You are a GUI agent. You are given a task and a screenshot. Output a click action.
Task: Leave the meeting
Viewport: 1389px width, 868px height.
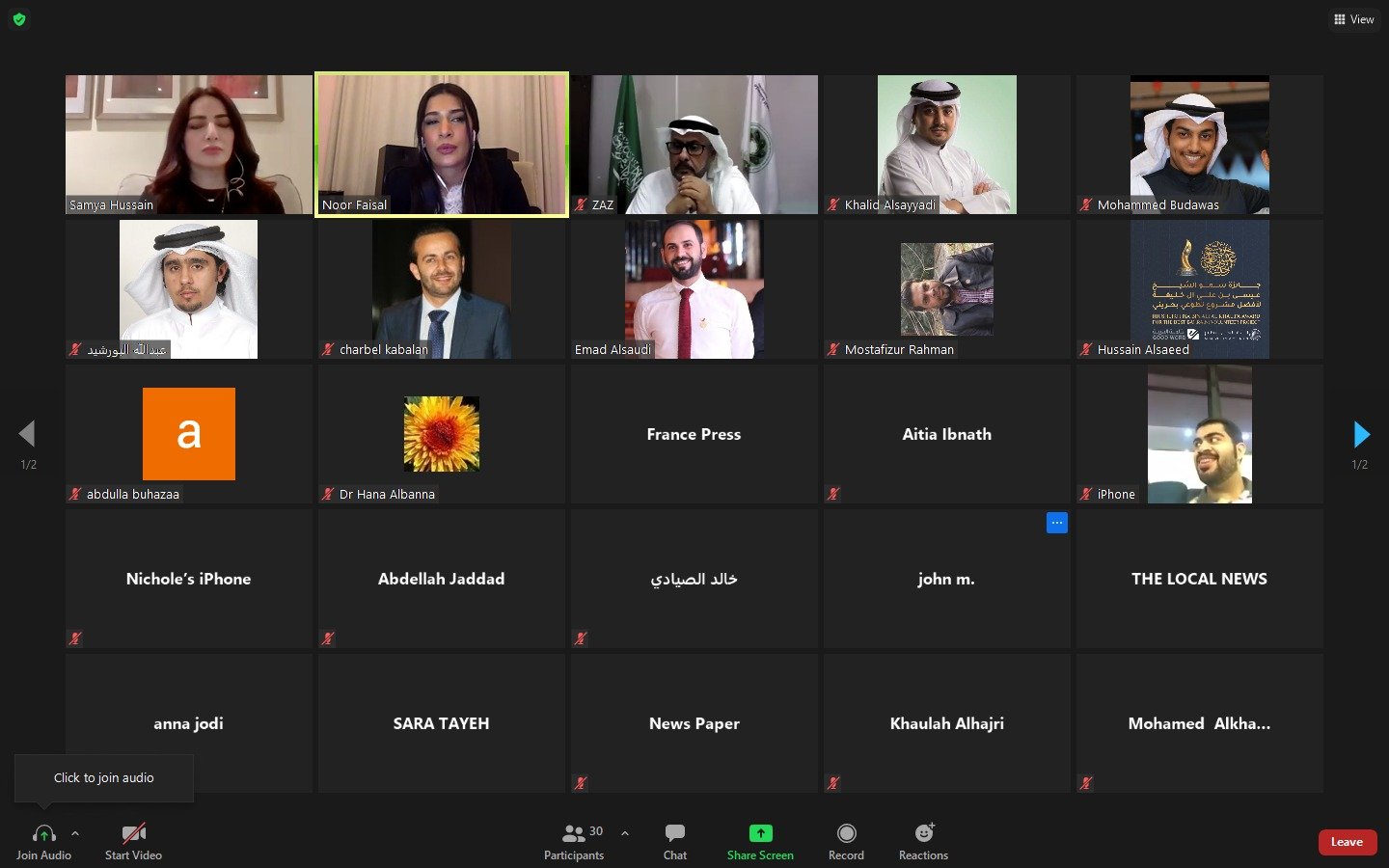[x=1347, y=842]
